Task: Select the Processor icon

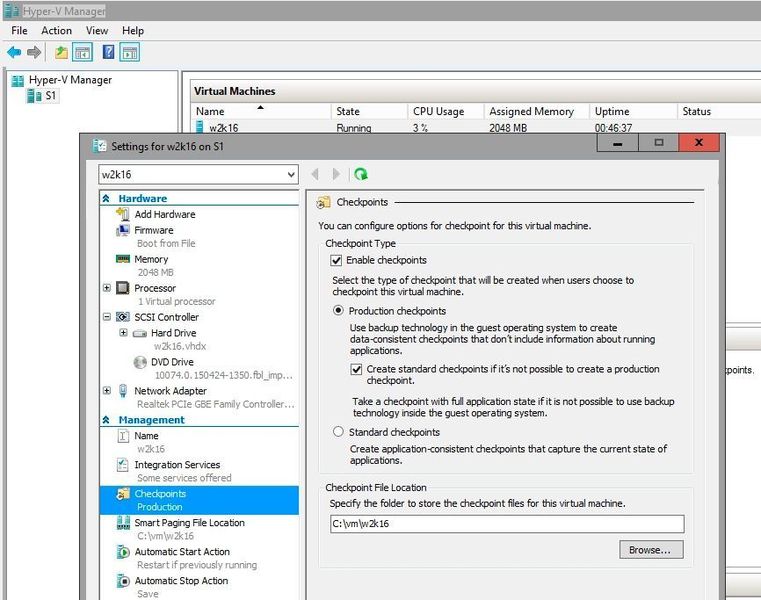Action: pos(123,288)
